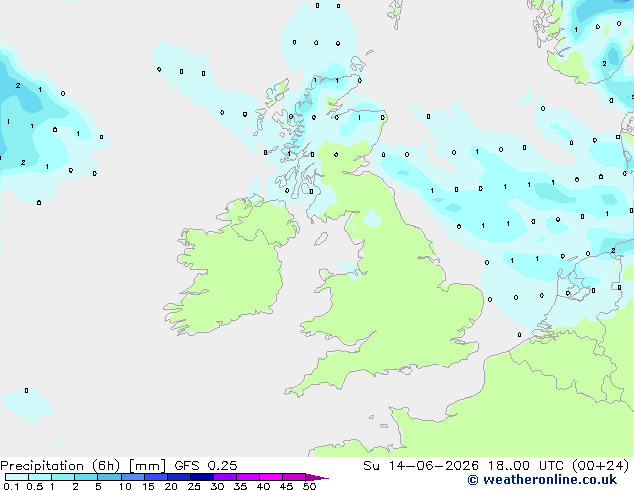
Task: Click the 'GFS 0.25' model label
Action: [206, 466]
